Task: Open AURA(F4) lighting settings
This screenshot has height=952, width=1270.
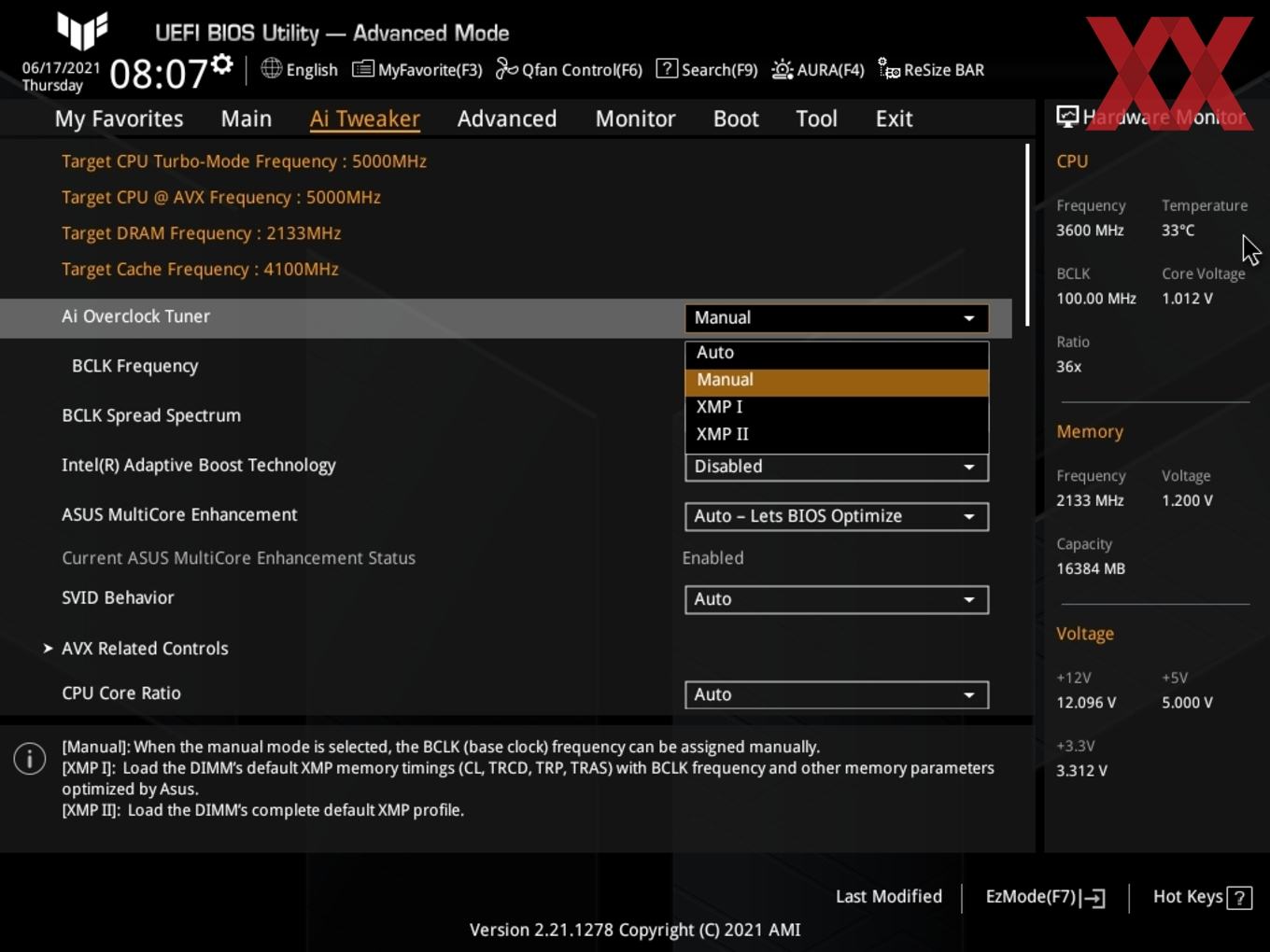Action: coord(818,69)
